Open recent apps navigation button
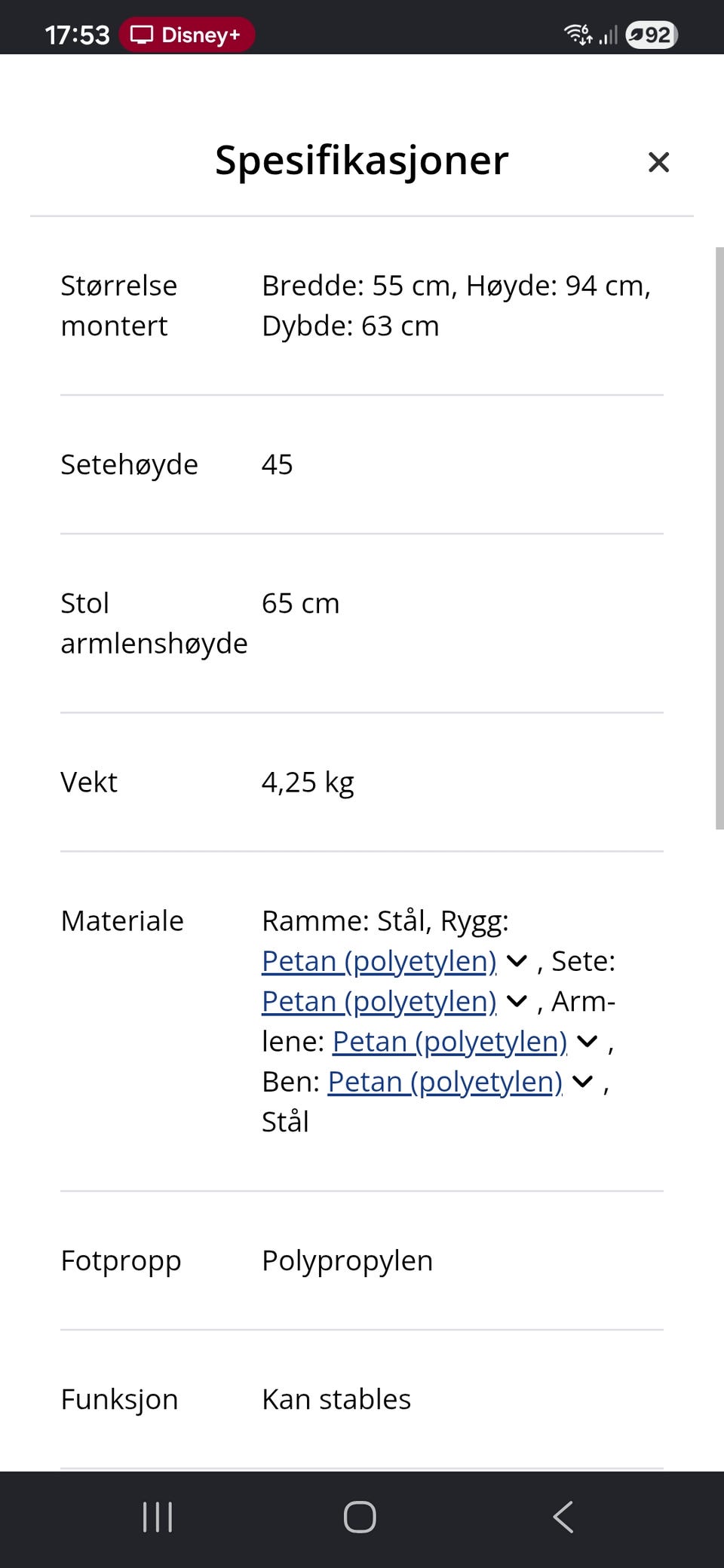The width and height of the screenshot is (724, 1568). 158,1517
